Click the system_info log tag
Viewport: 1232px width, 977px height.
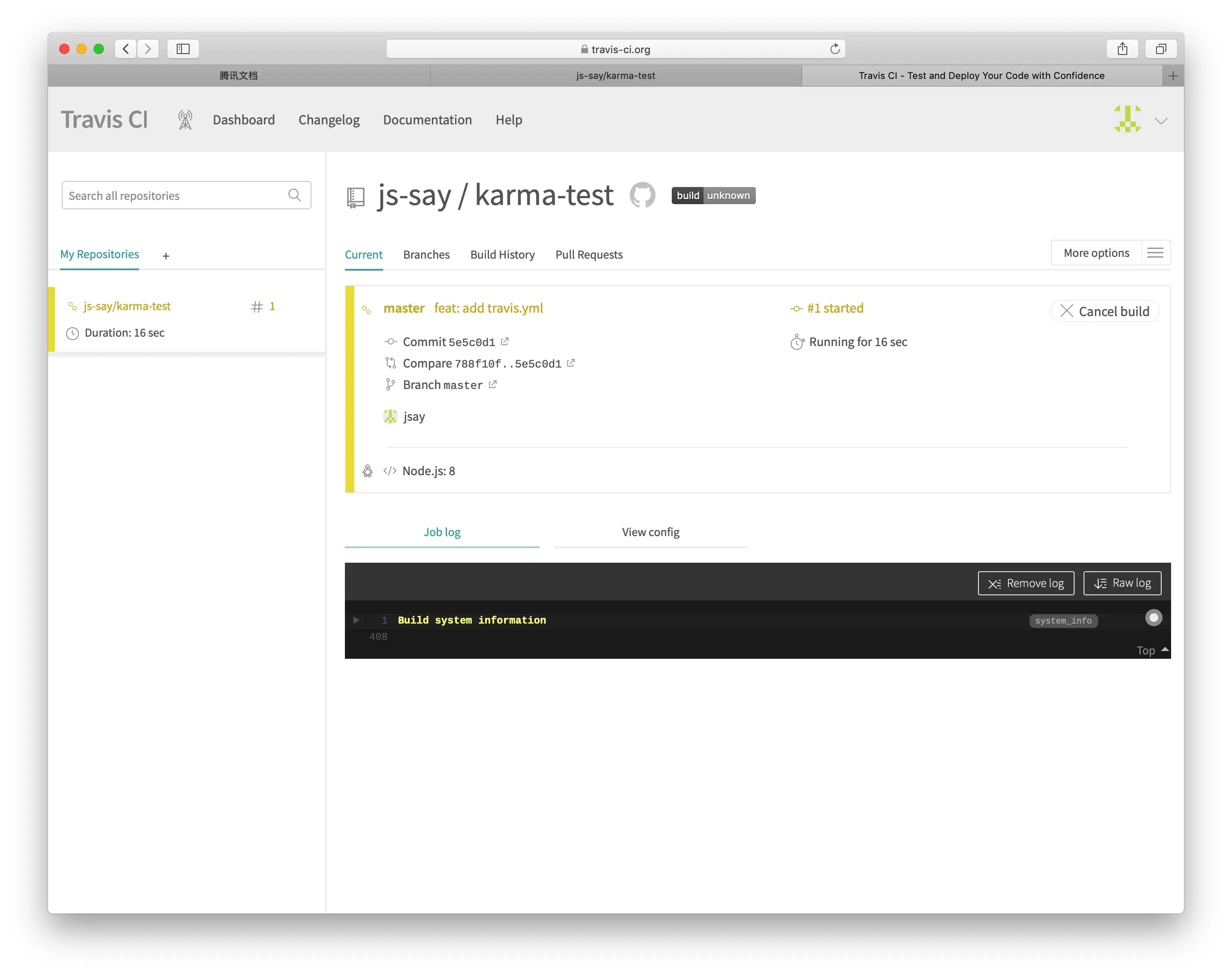click(x=1063, y=621)
